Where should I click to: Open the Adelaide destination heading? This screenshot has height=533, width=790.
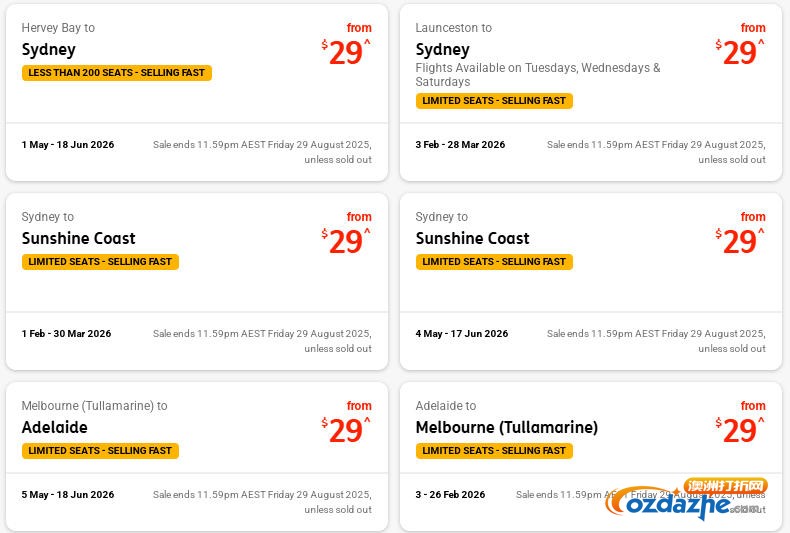coord(55,427)
